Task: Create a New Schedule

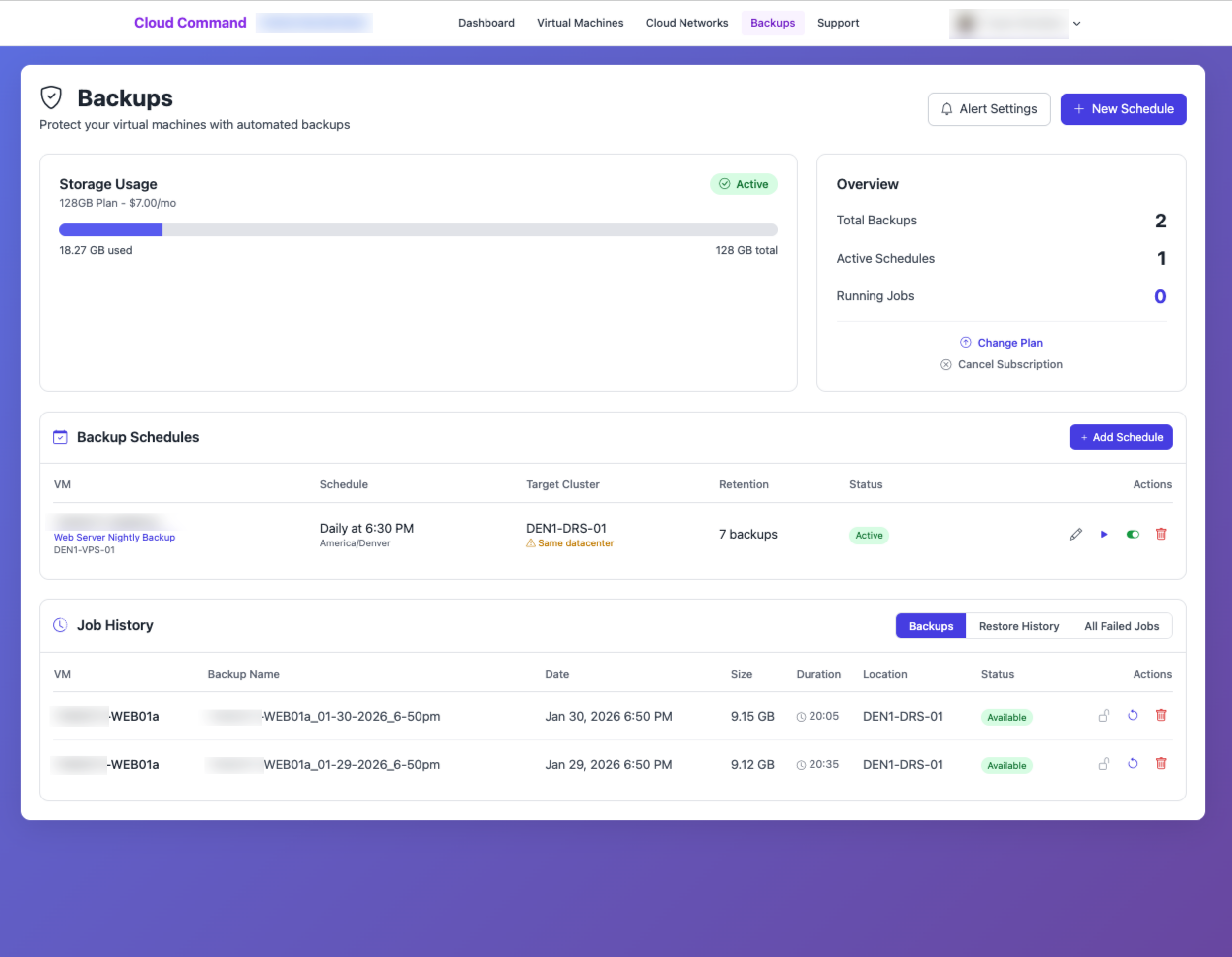Action: pos(1123,109)
